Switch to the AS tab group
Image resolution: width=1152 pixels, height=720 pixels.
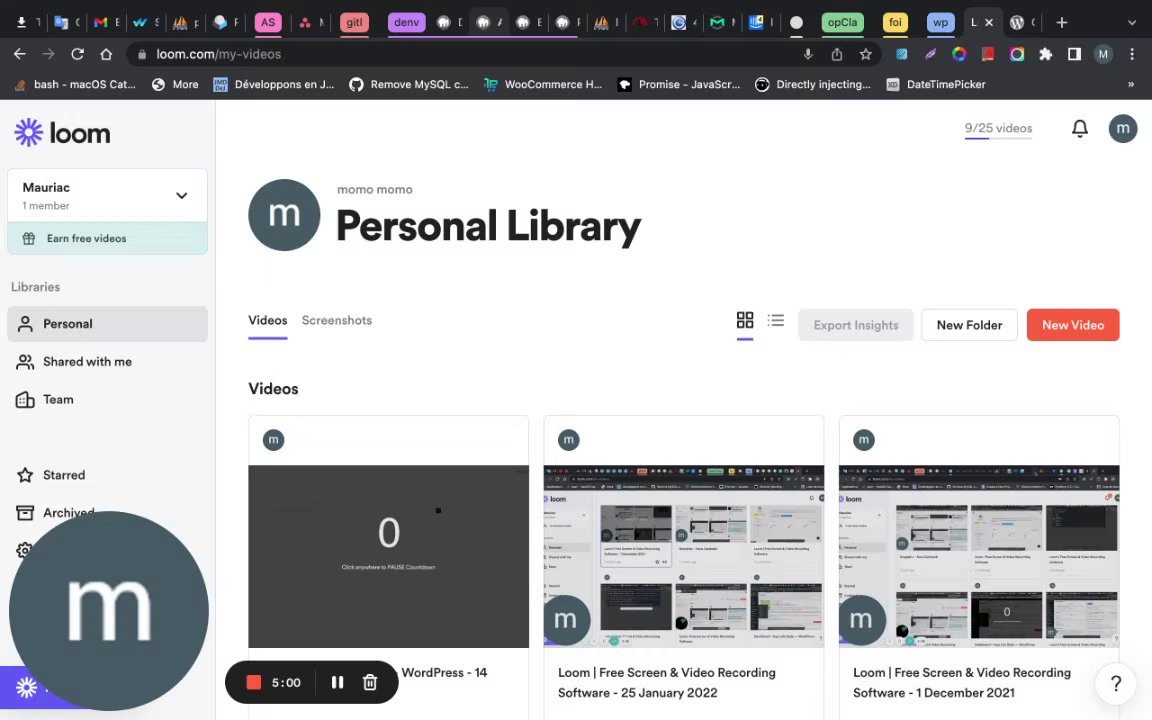click(268, 23)
